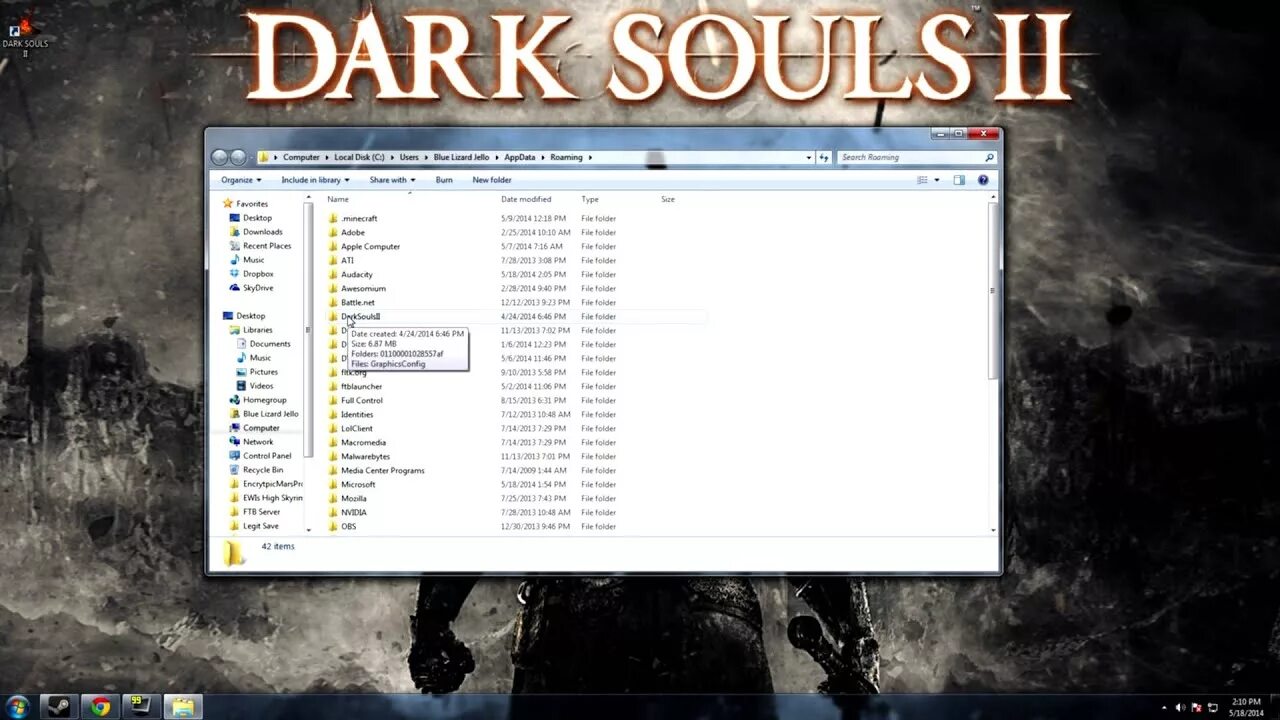Image resolution: width=1280 pixels, height=720 pixels.
Task: Sort by Date modified column header
Action: [526, 199]
